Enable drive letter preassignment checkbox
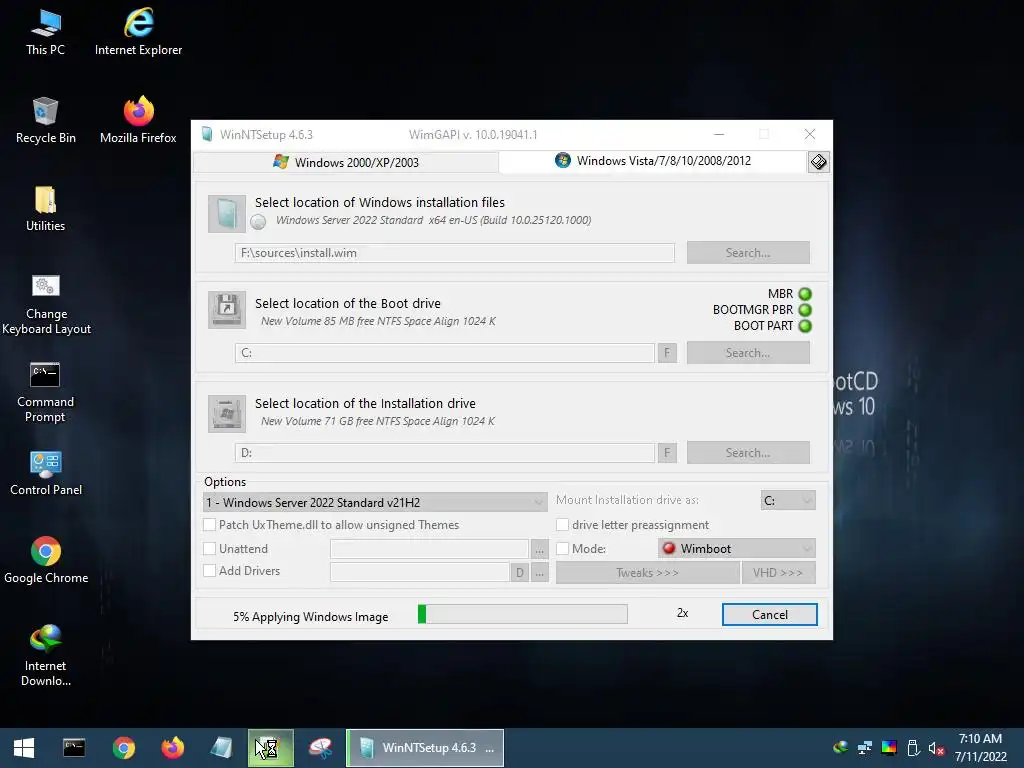This screenshot has width=1024, height=768. coord(562,524)
